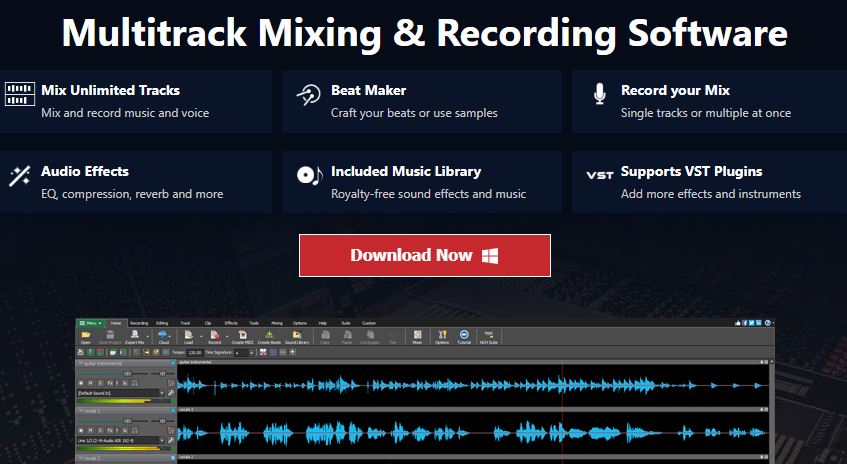Switch to the Mixing ribbon tab

pyautogui.click(x=277, y=323)
